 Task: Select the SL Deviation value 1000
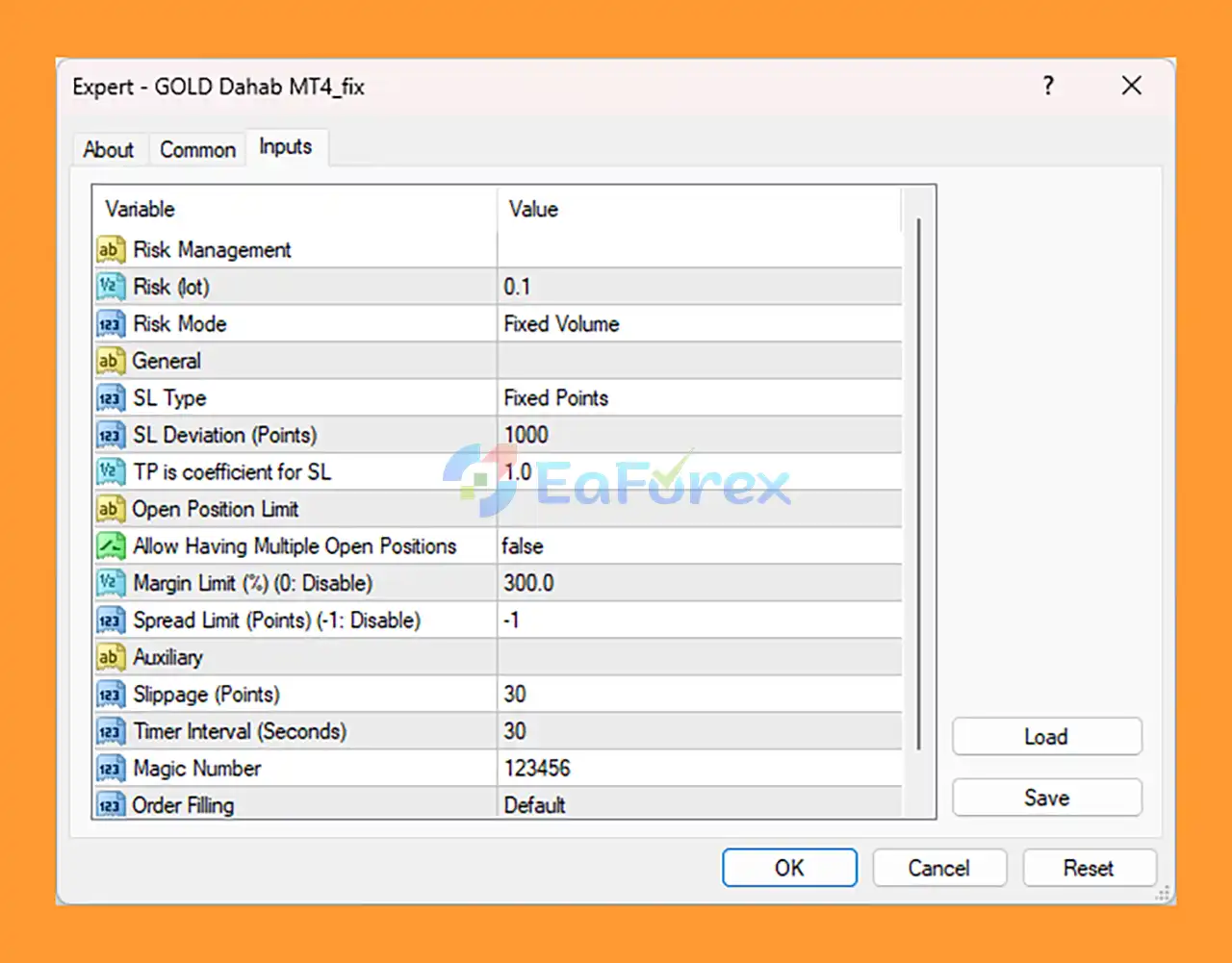(x=698, y=435)
